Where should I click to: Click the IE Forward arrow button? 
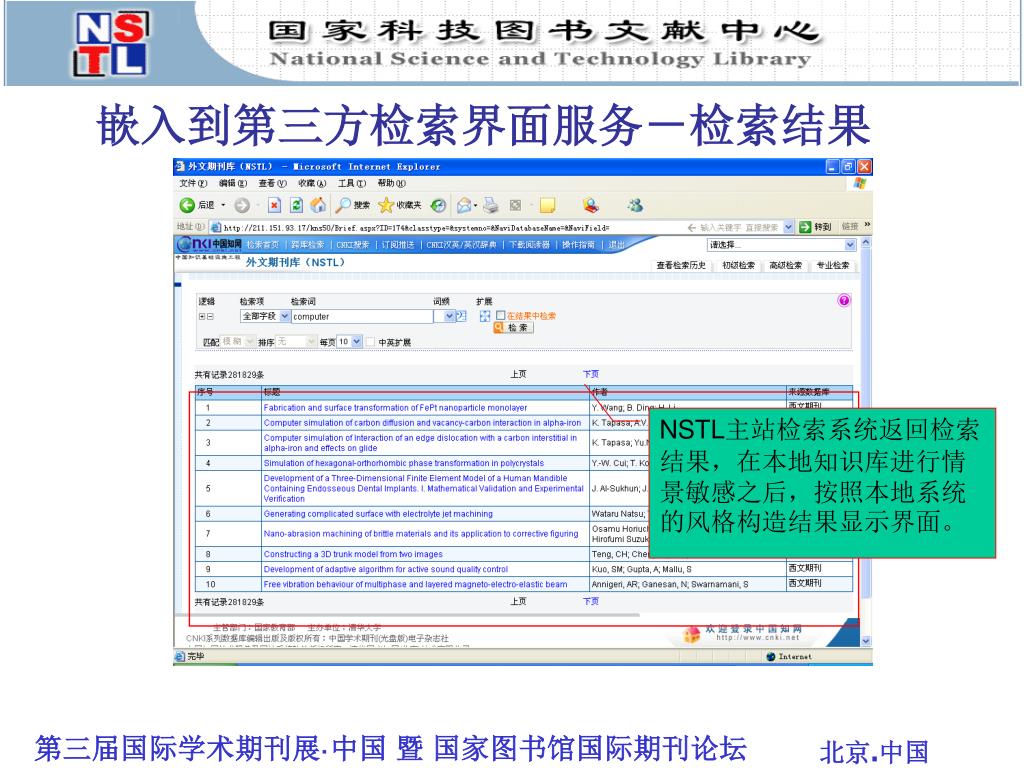[x=242, y=205]
